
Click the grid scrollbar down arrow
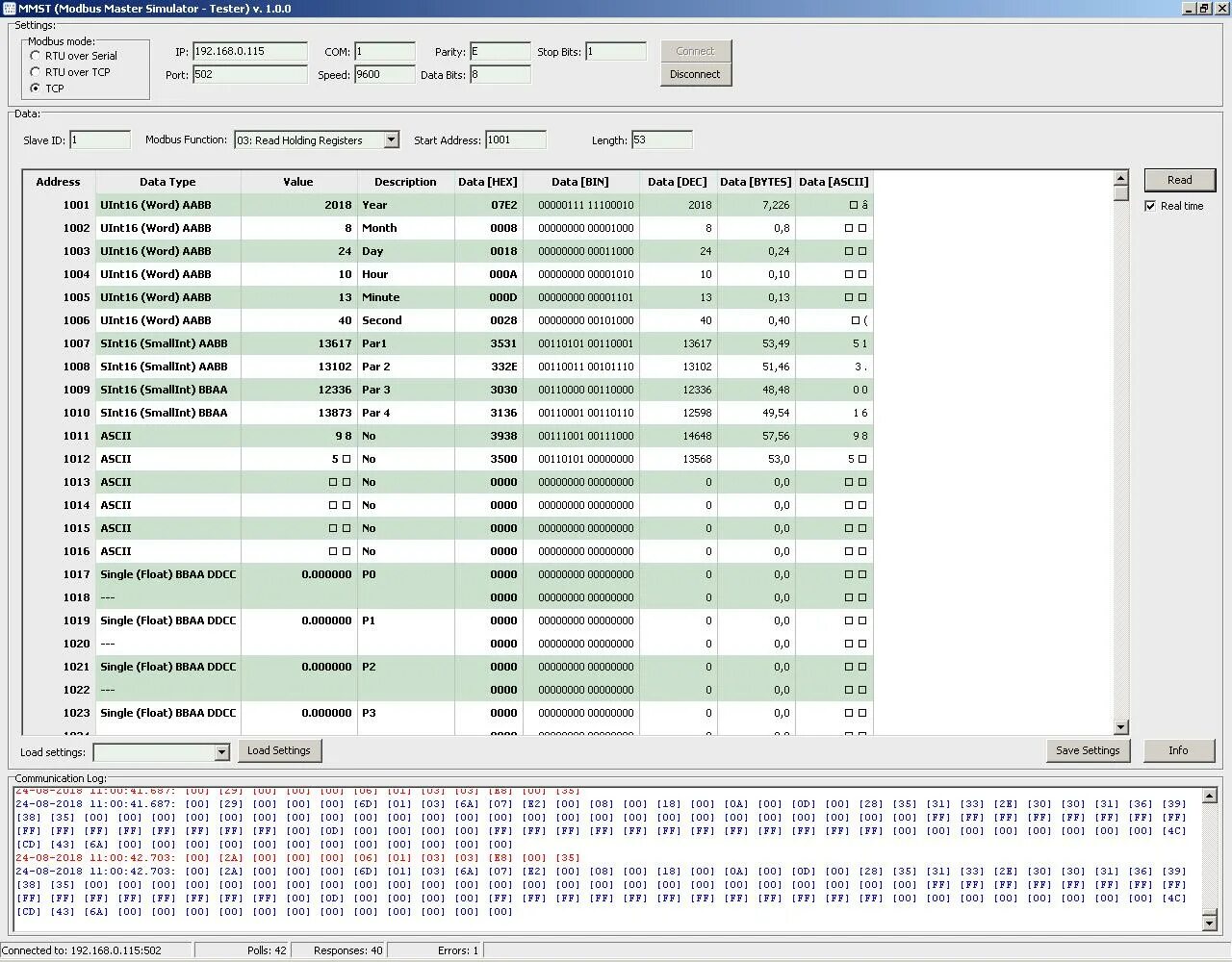[1120, 727]
